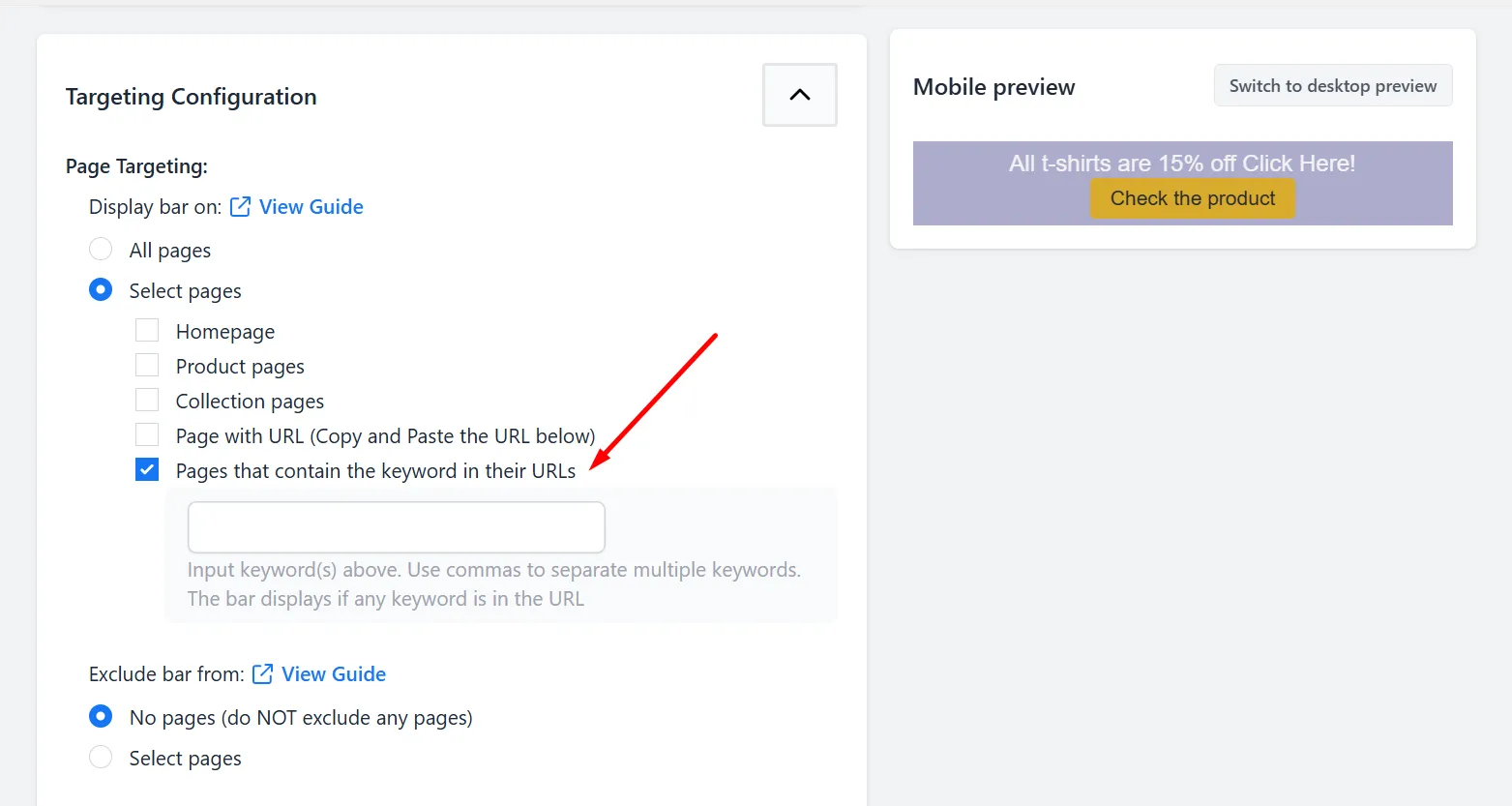
Task: Check the Homepage checkbox
Action: point(147,331)
